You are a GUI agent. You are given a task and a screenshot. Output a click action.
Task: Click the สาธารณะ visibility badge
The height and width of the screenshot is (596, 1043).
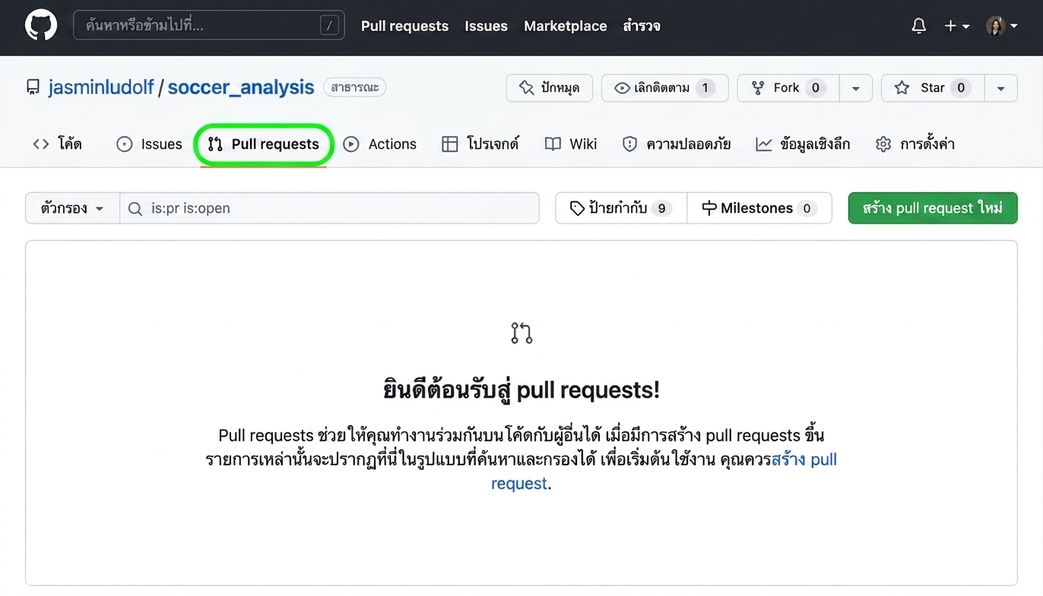pyautogui.click(x=355, y=87)
